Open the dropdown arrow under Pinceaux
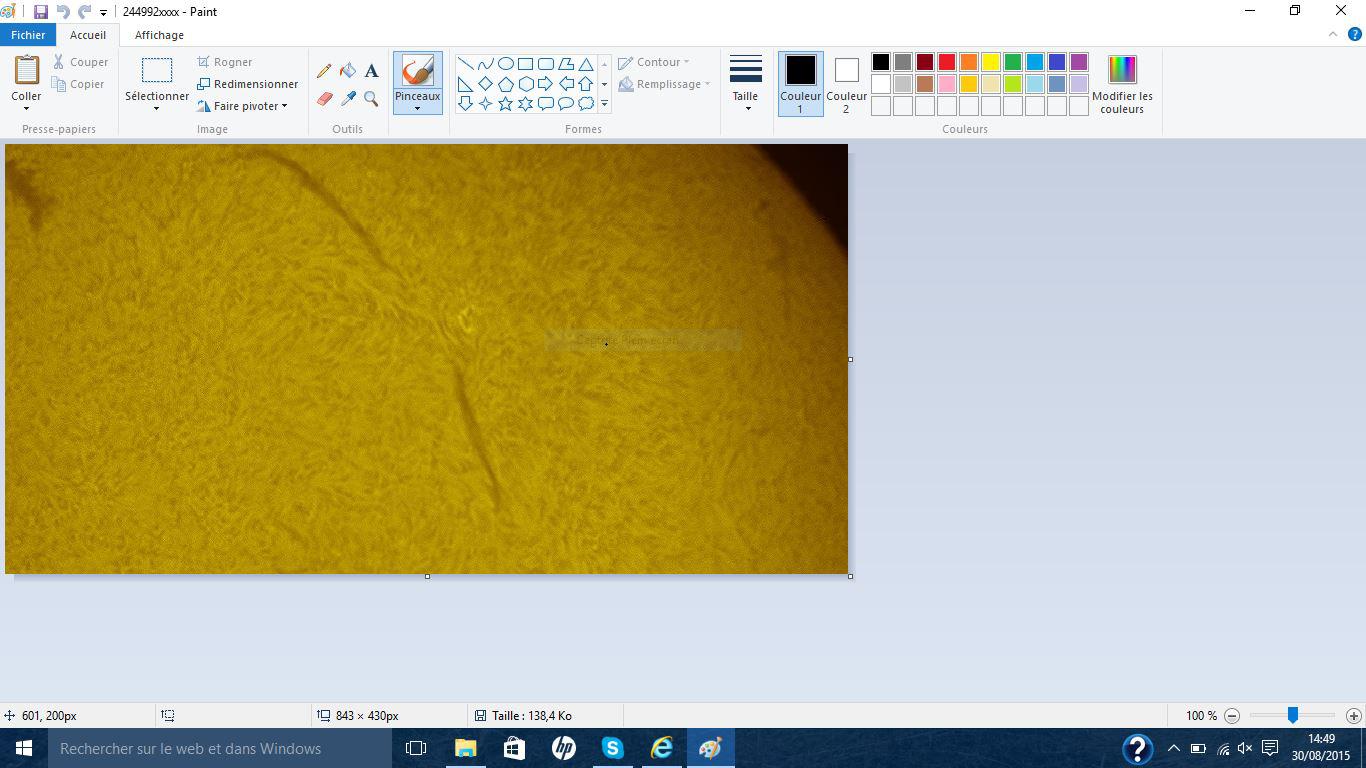 coord(417,108)
